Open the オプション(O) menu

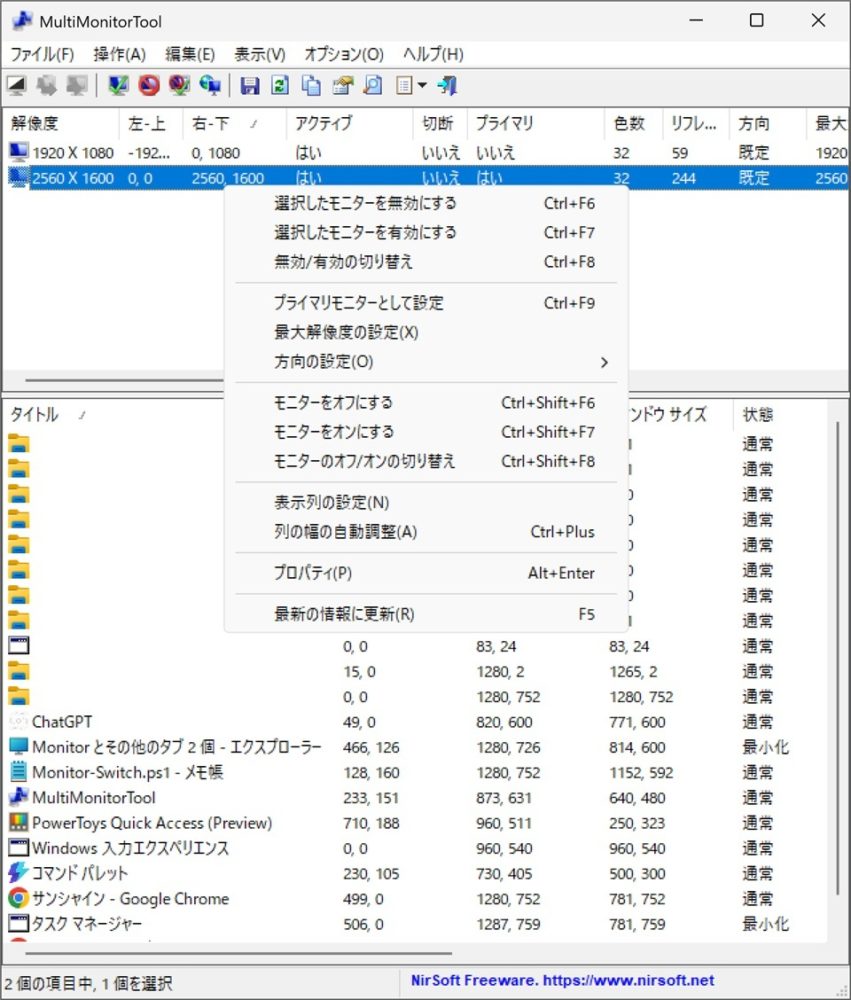click(x=344, y=54)
